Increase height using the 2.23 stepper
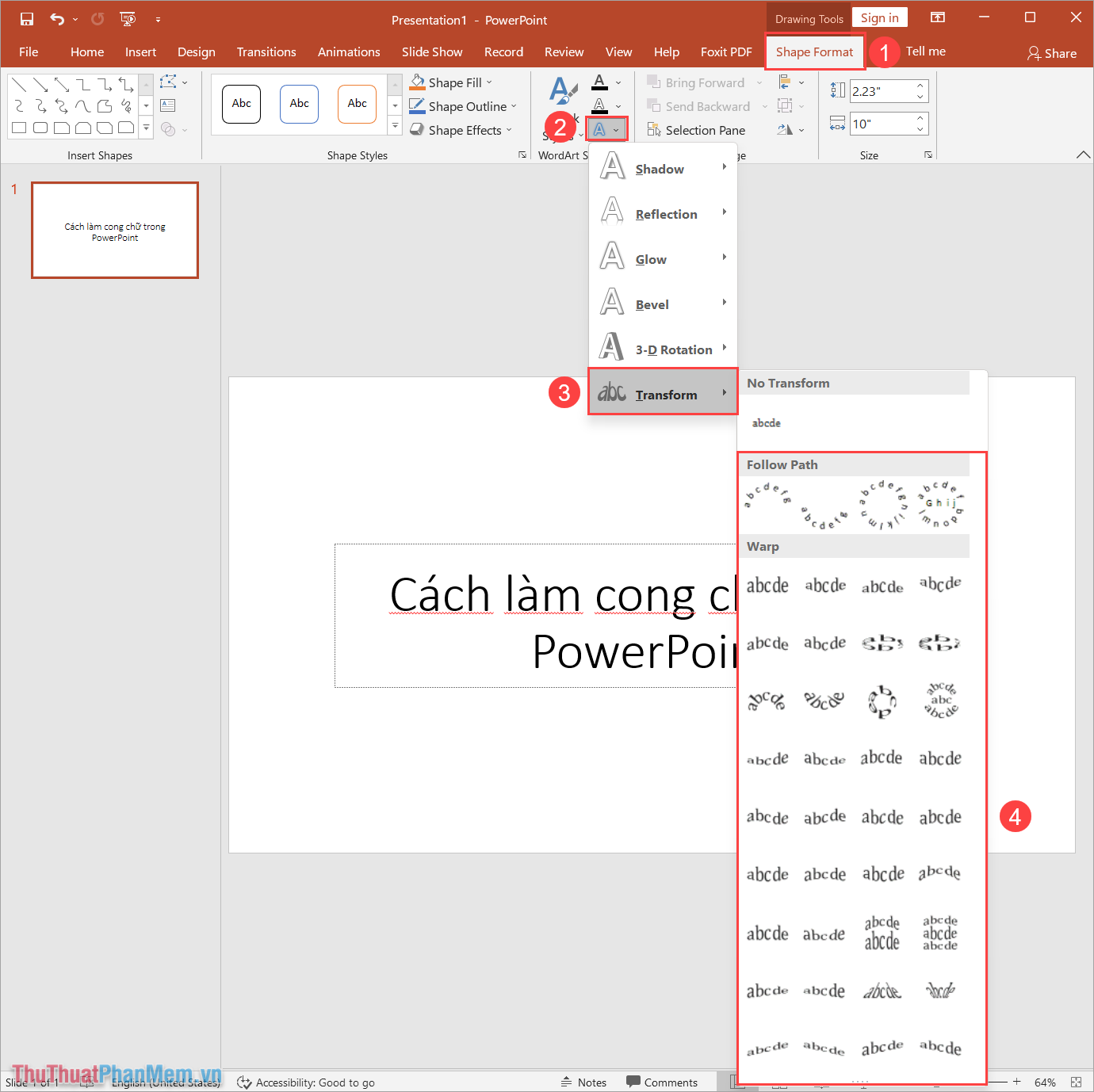 (920, 86)
